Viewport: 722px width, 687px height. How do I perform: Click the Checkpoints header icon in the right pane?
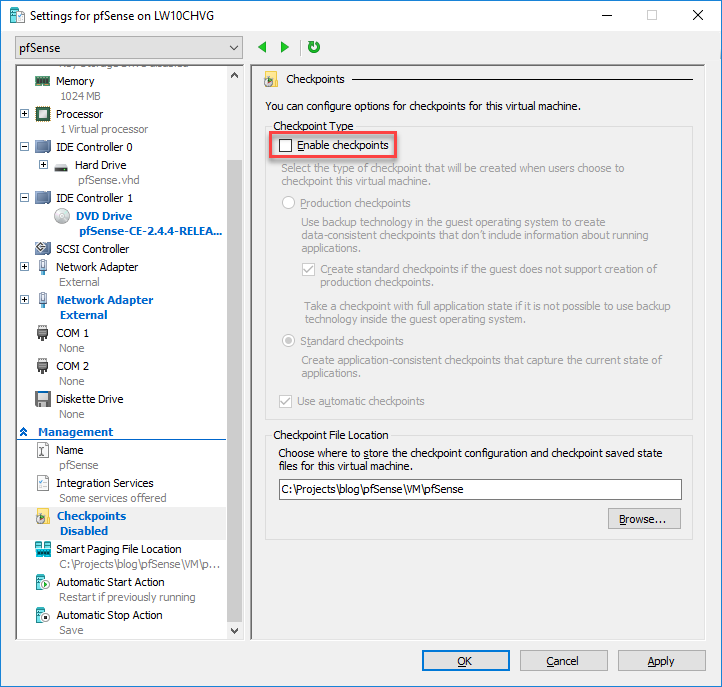coord(271,79)
